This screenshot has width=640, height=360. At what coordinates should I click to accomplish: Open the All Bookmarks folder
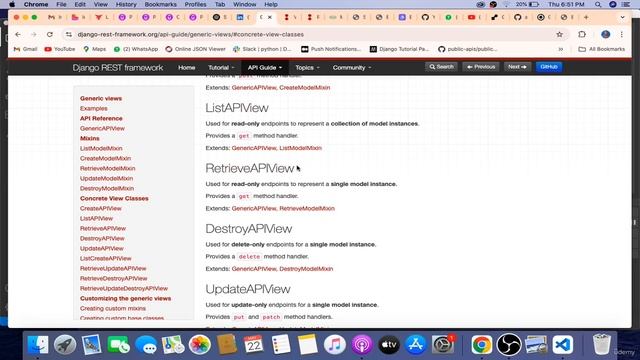tap(602, 49)
